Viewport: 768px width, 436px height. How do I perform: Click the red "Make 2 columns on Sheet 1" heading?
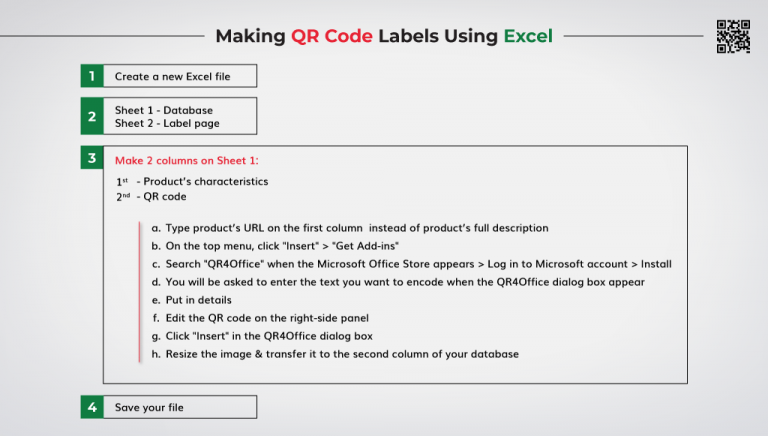pyautogui.click(x=193, y=160)
